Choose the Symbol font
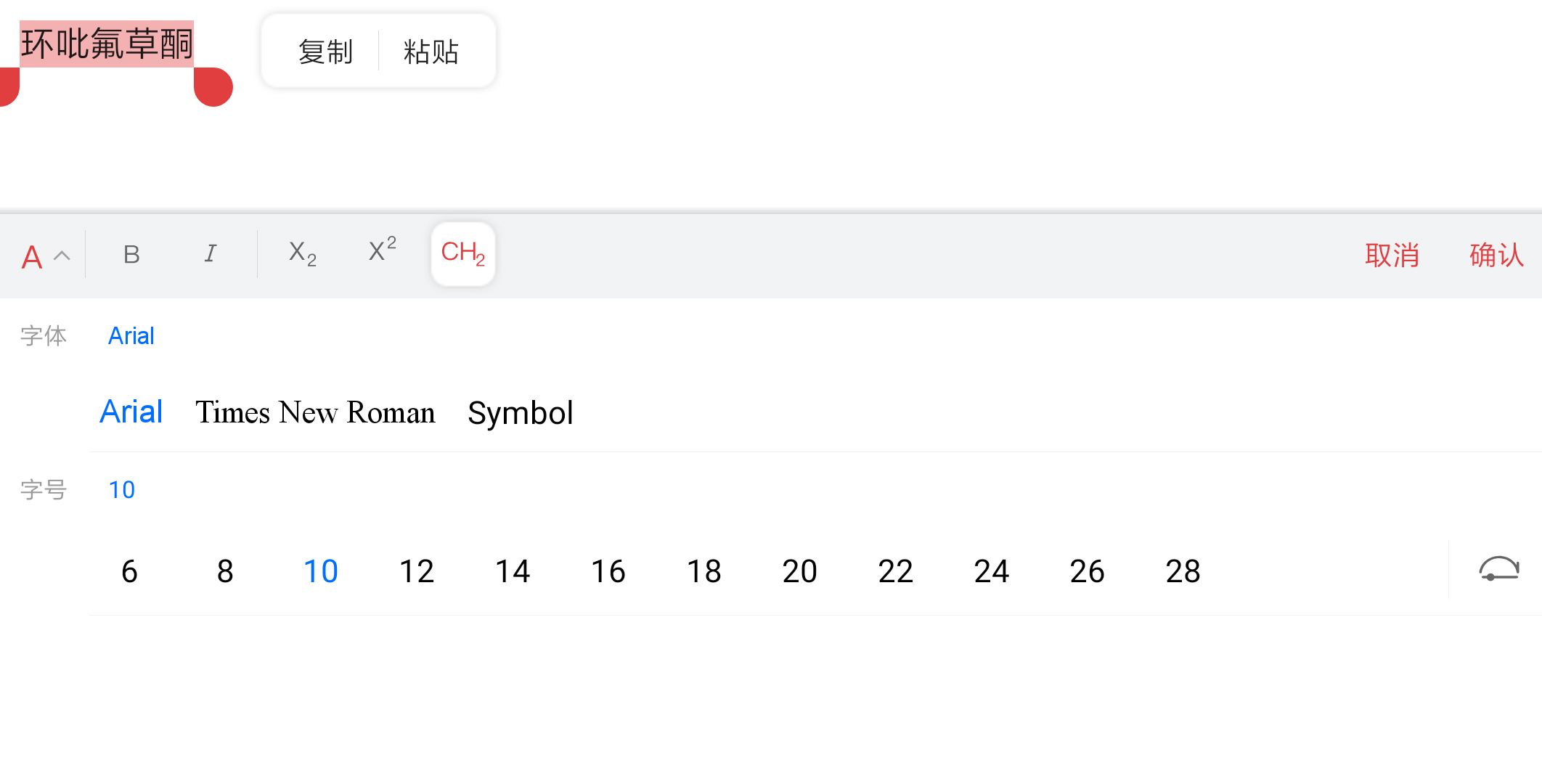This screenshot has height=784, width=1542. (521, 413)
